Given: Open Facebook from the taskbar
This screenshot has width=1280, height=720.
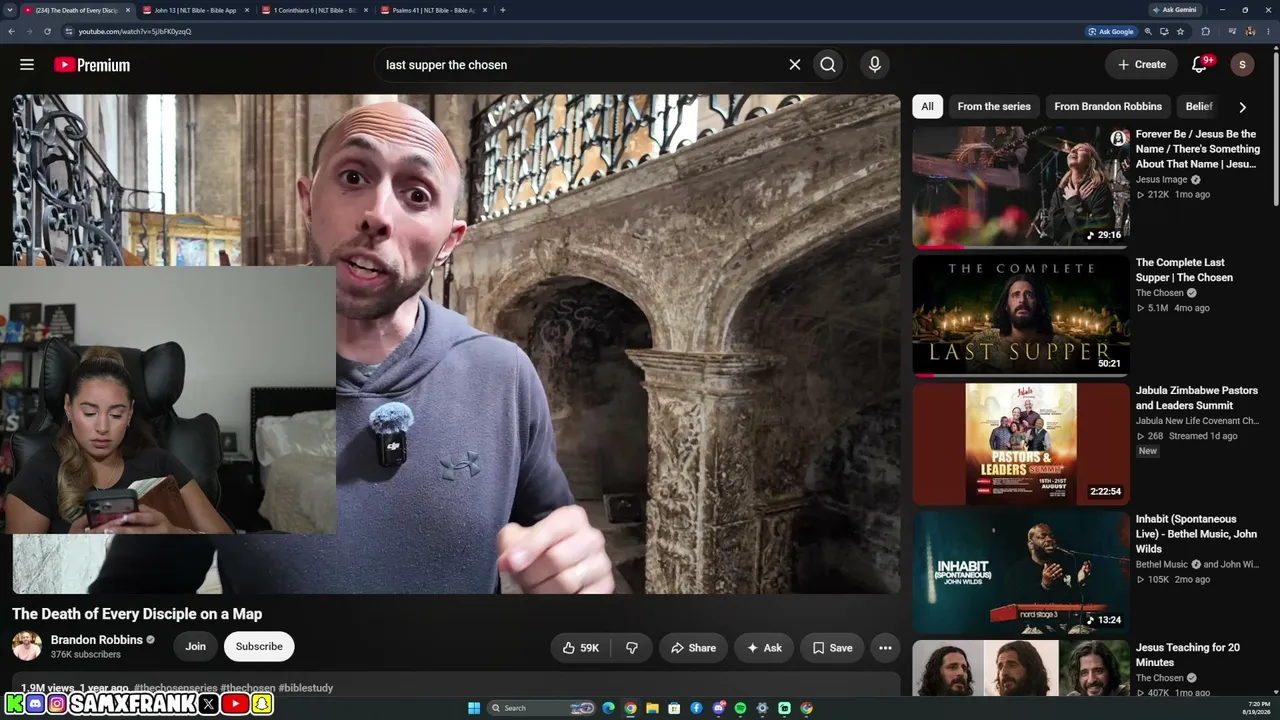Looking at the screenshot, I should [696, 708].
